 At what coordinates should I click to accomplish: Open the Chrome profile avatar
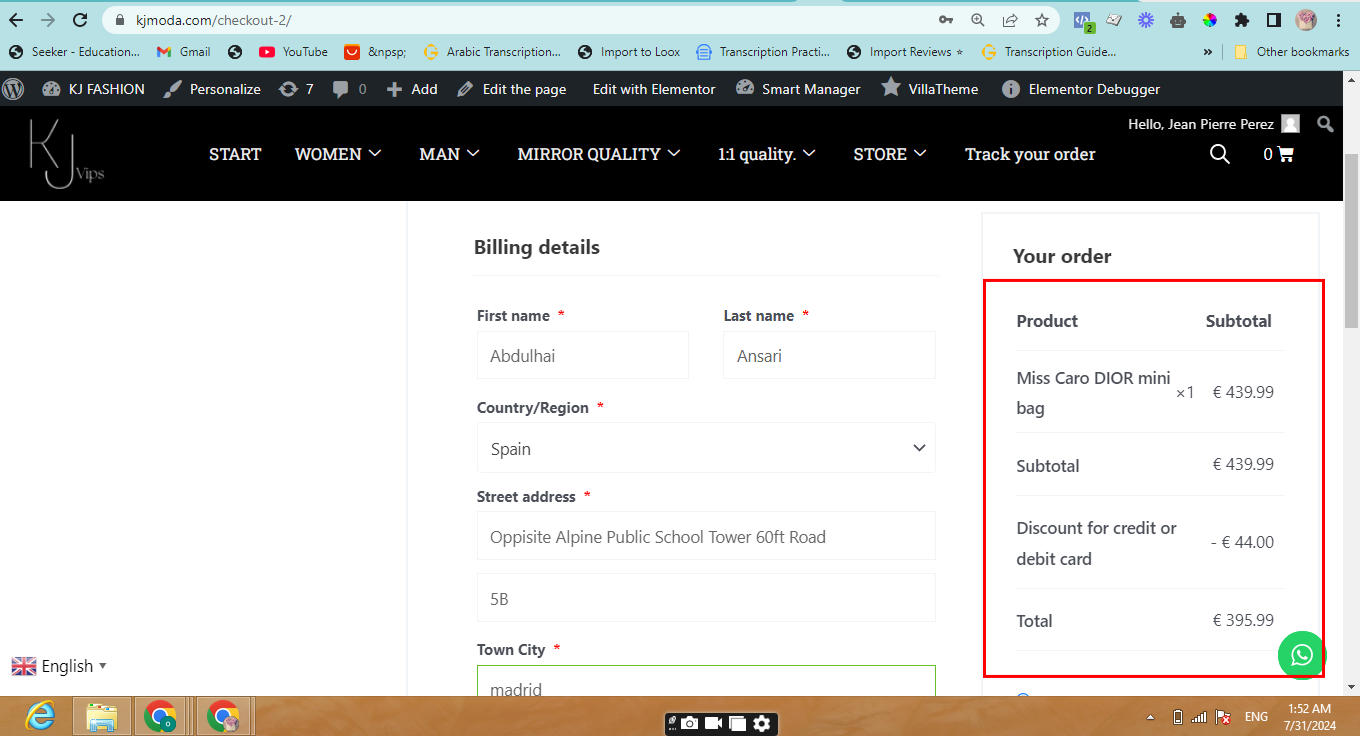1306,20
